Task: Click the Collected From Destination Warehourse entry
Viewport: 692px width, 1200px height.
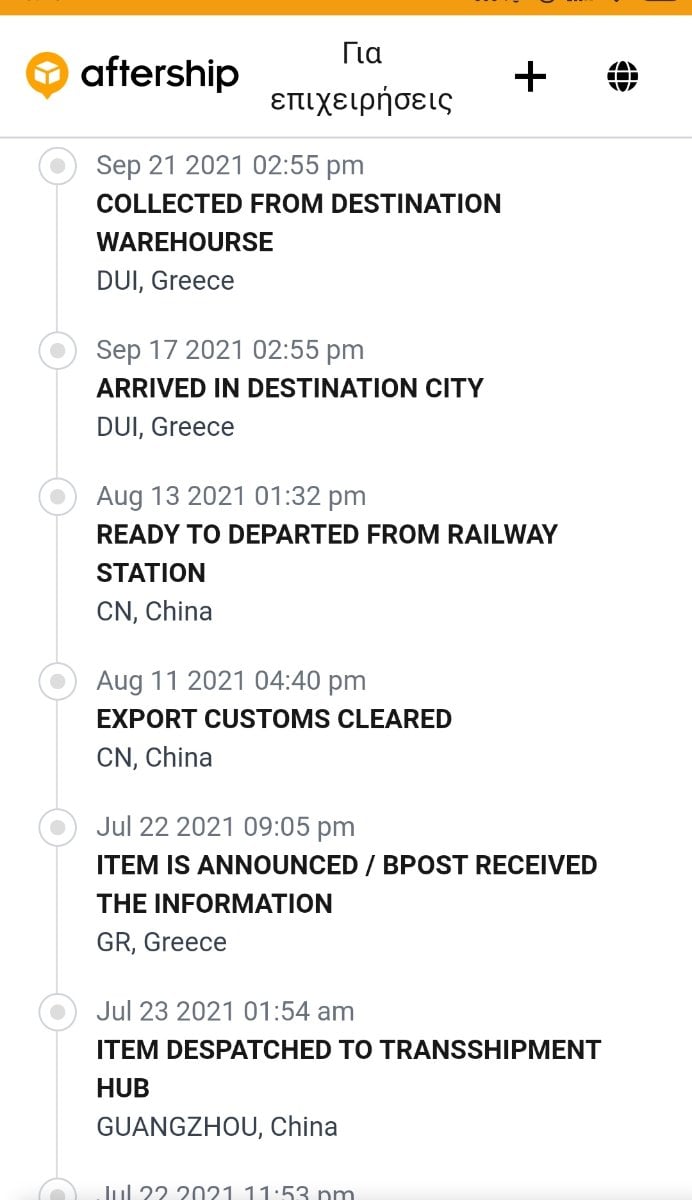Action: pyautogui.click(x=298, y=223)
